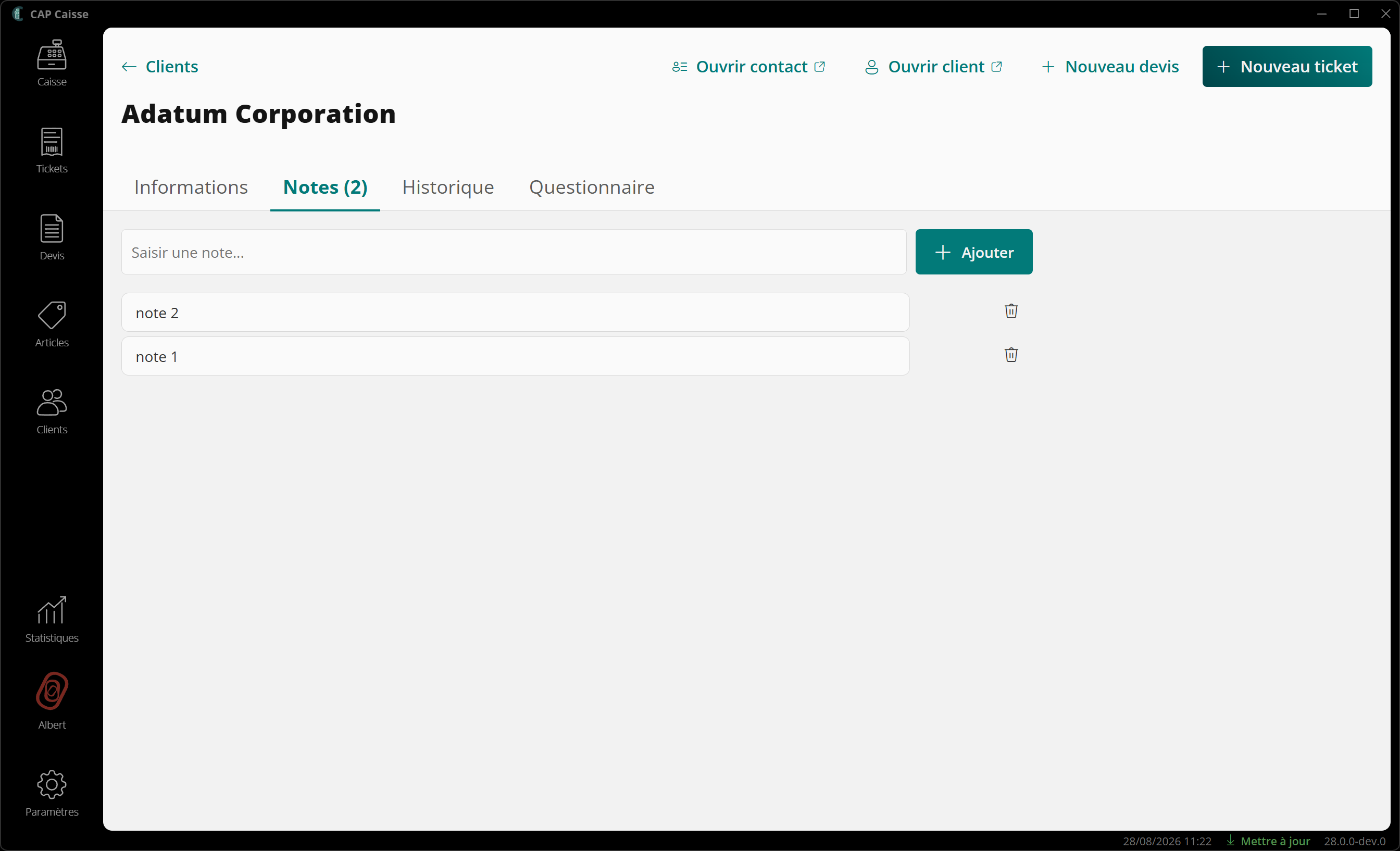The width and height of the screenshot is (1400, 851).
Task: Click the Ajouter note button
Action: pyautogui.click(x=974, y=252)
